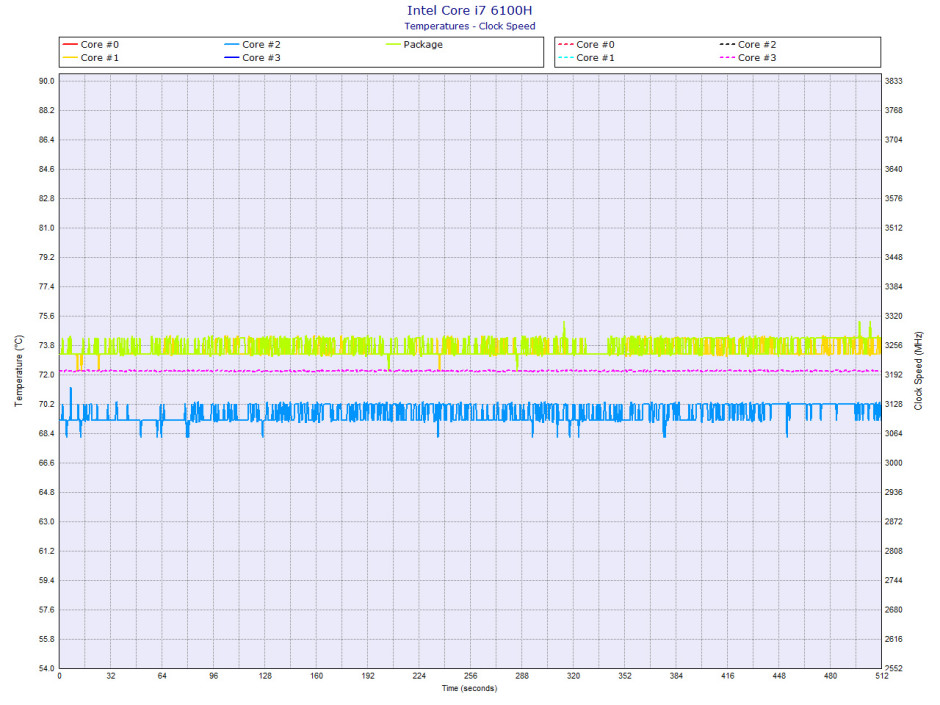Click the Temperatures - Clock Speed subtitle
940x705 pixels.
[x=469, y=26]
